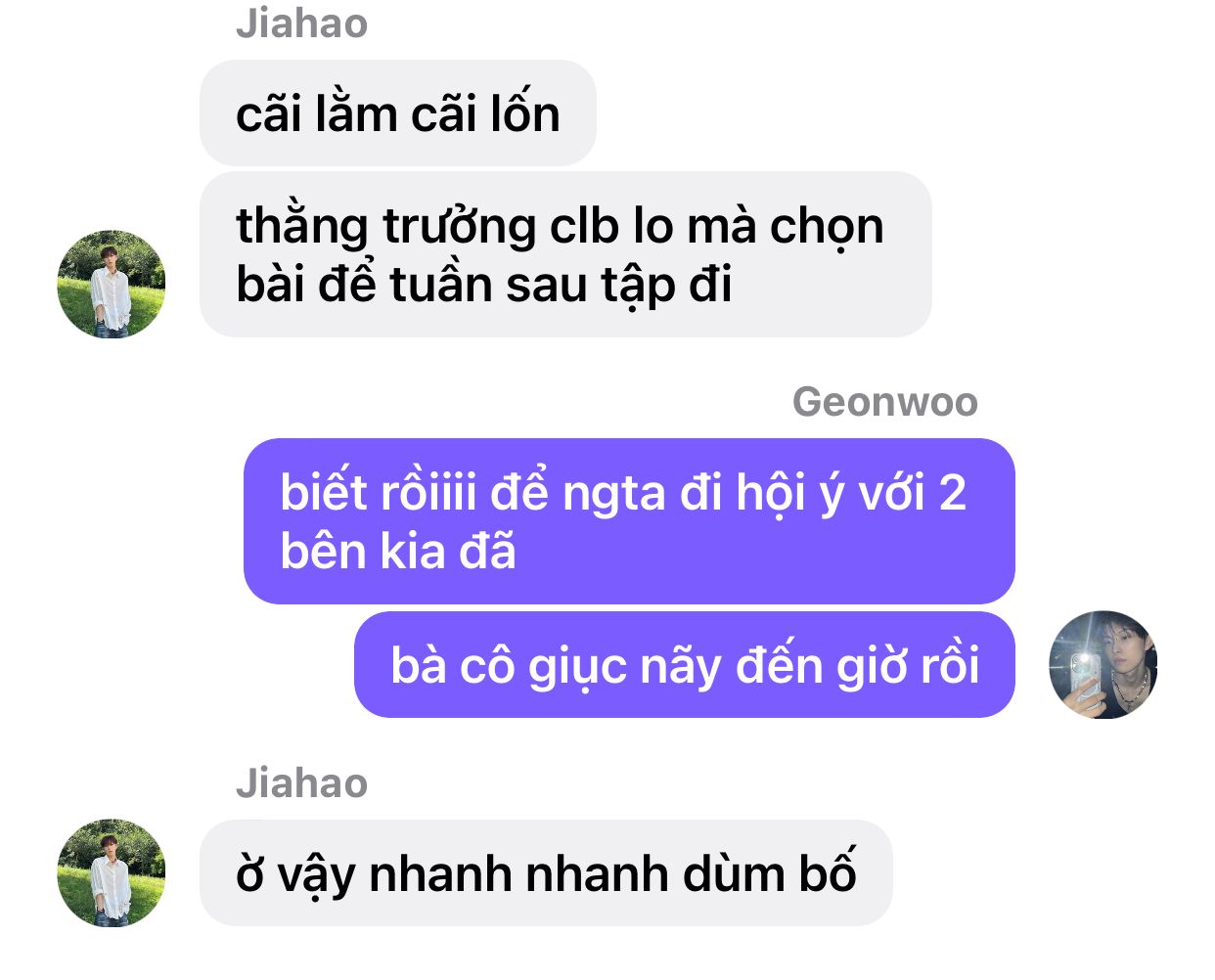Open Jiahao's avatar beside the last message
This screenshot has height=980, width=1215.
click(112, 873)
